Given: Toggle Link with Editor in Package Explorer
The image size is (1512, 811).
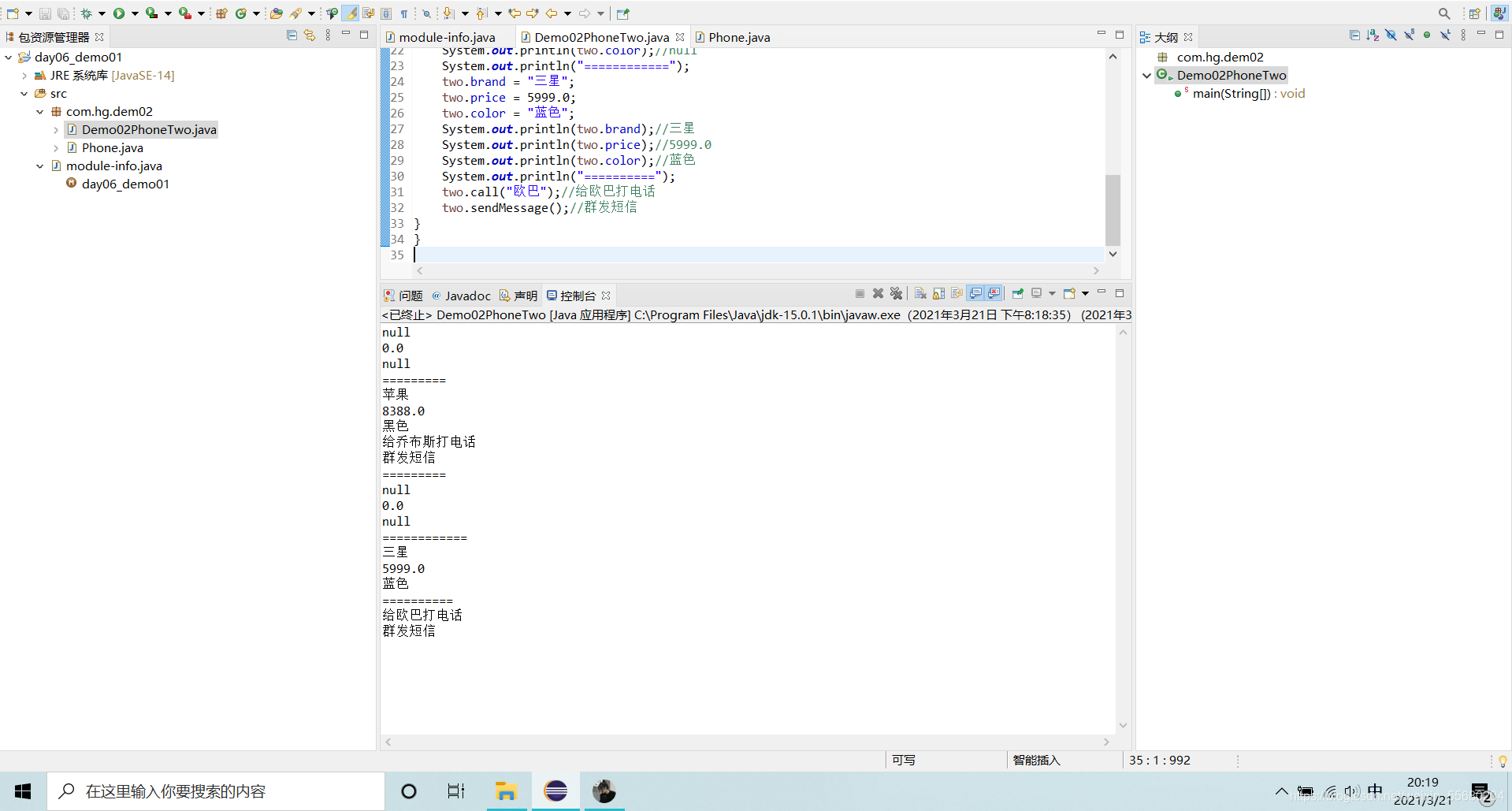Looking at the screenshot, I should (x=310, y=35).
